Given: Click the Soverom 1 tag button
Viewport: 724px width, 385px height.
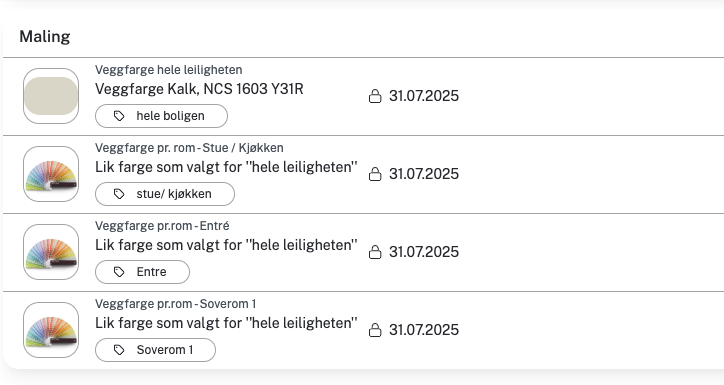Looking at the screenshot, I should pyautogui.click(x=155, y=350).
